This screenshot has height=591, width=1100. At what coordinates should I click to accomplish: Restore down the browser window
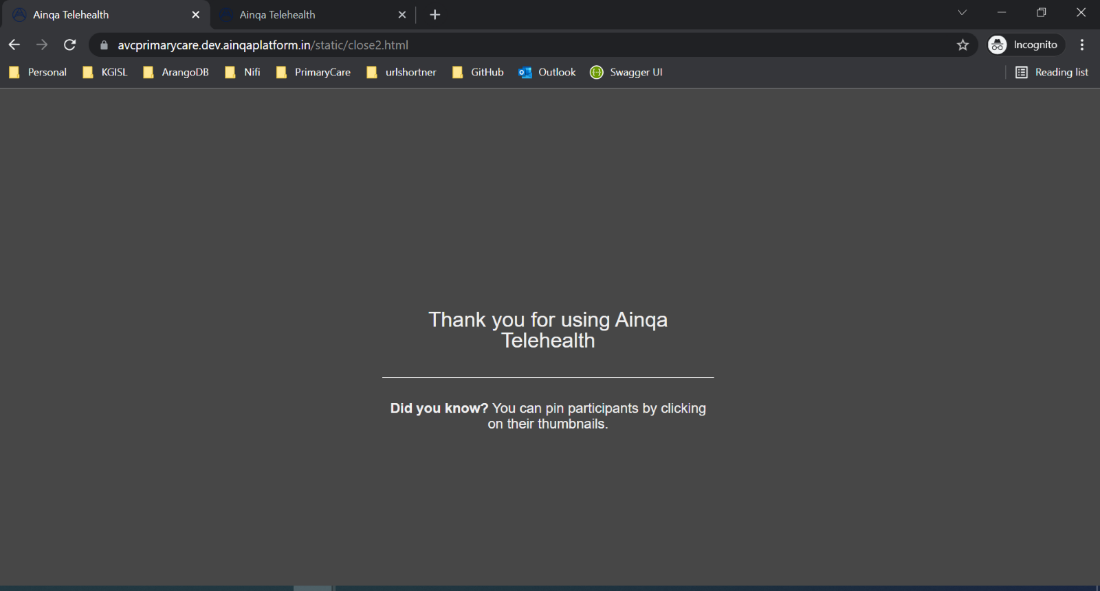(x=1042, y=13)
